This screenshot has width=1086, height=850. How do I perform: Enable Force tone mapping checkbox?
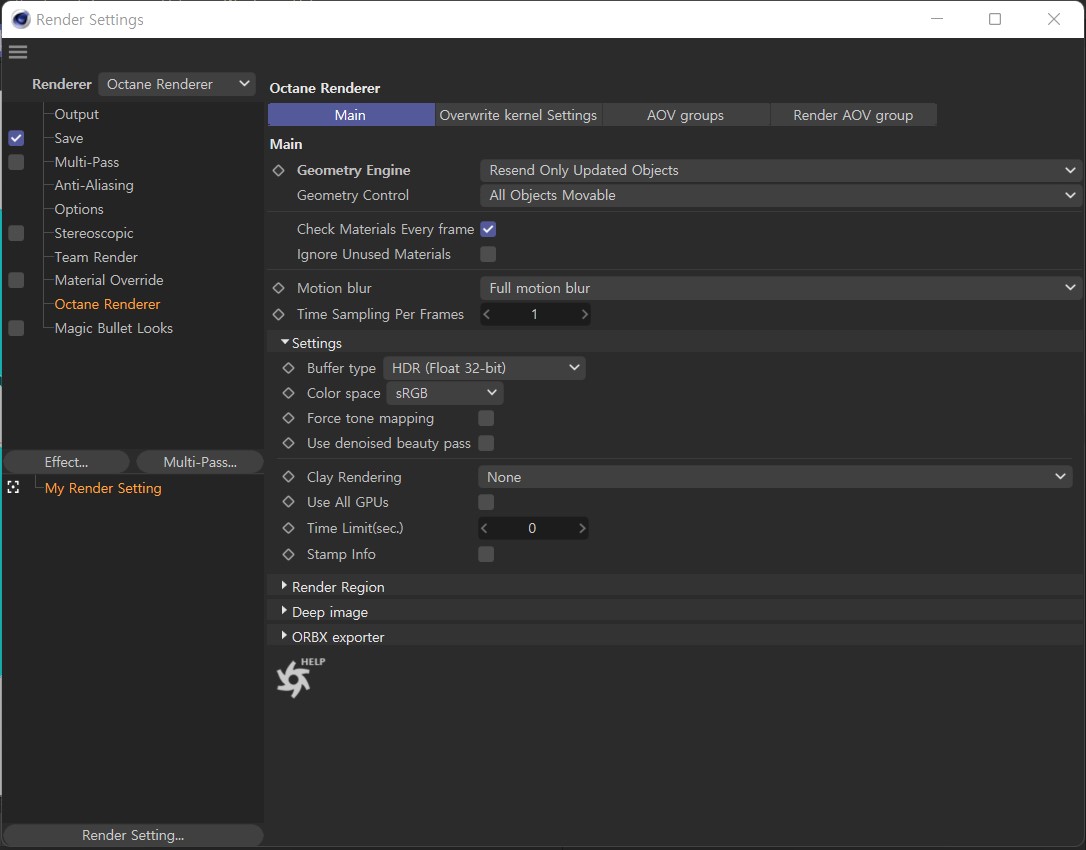(x=486, y=418)
